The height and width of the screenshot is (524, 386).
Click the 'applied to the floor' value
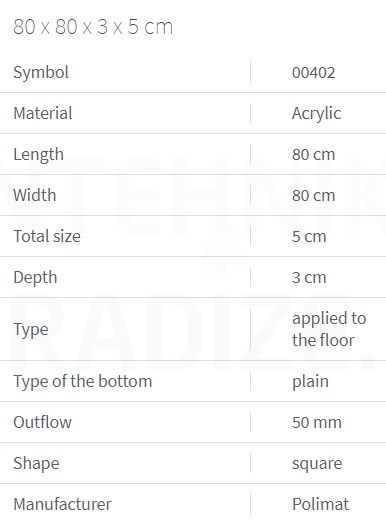click(329, 329)
